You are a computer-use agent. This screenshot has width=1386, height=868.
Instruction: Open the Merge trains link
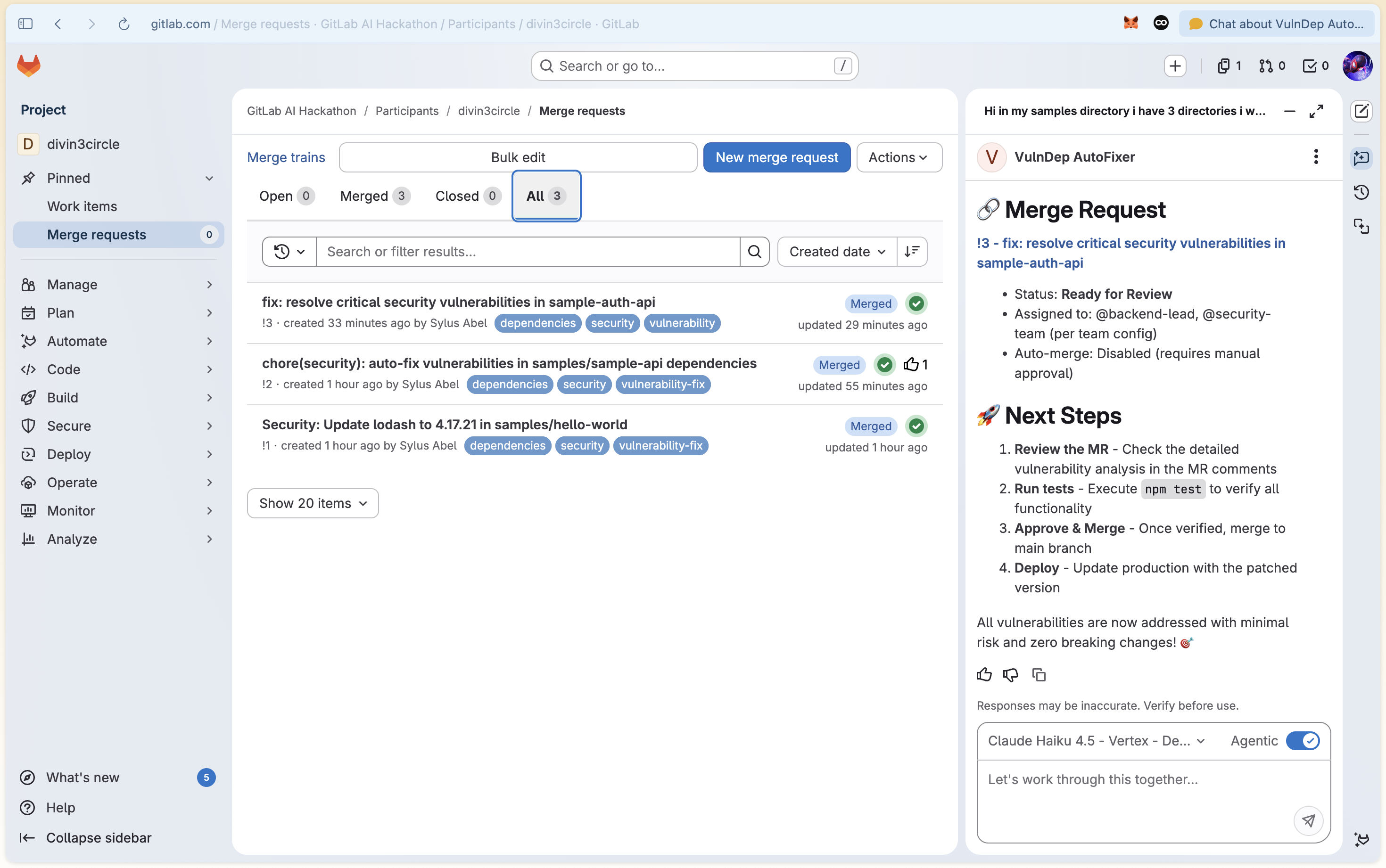(286, 157)
